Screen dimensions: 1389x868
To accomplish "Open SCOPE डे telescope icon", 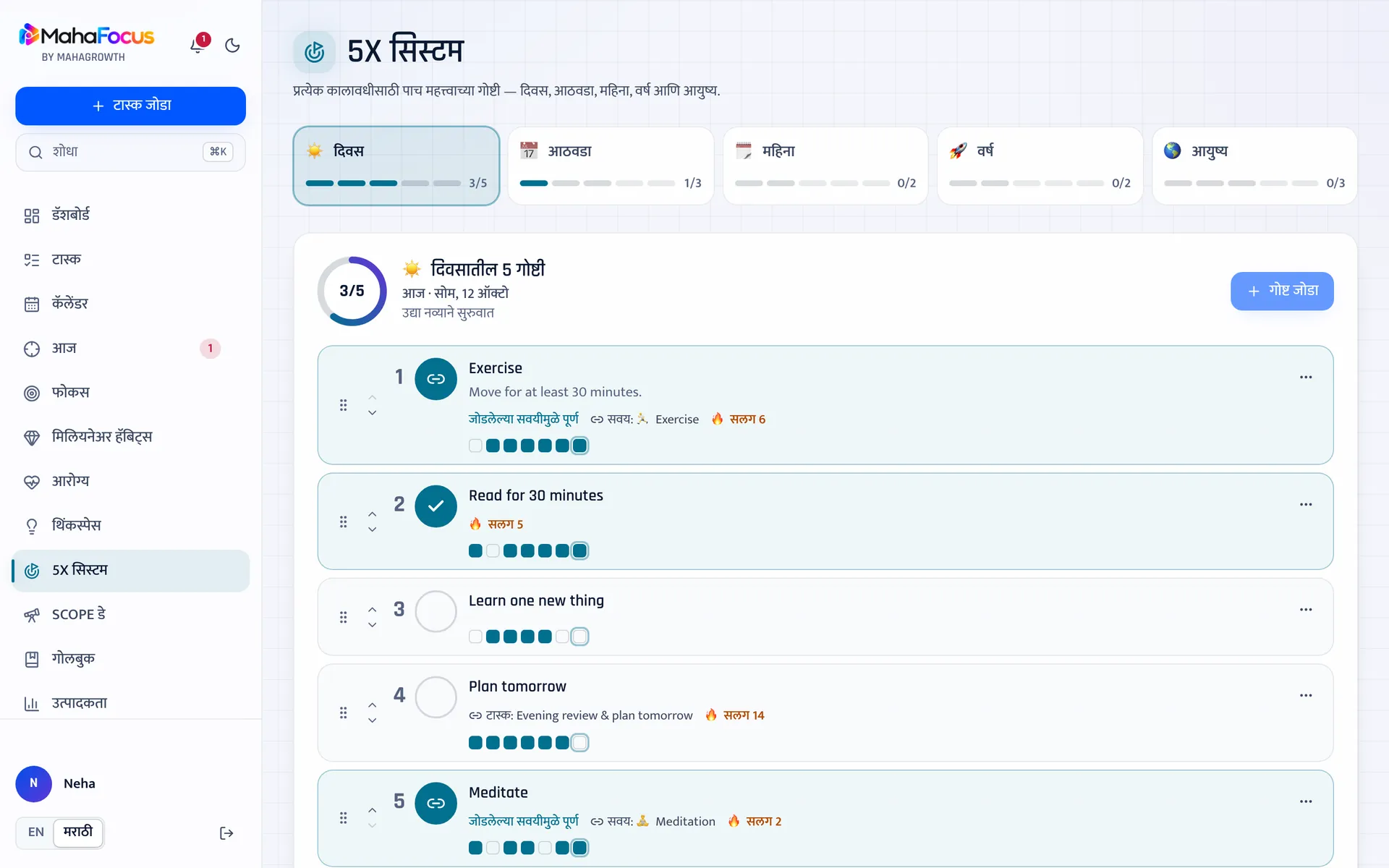I will point(32,615).
